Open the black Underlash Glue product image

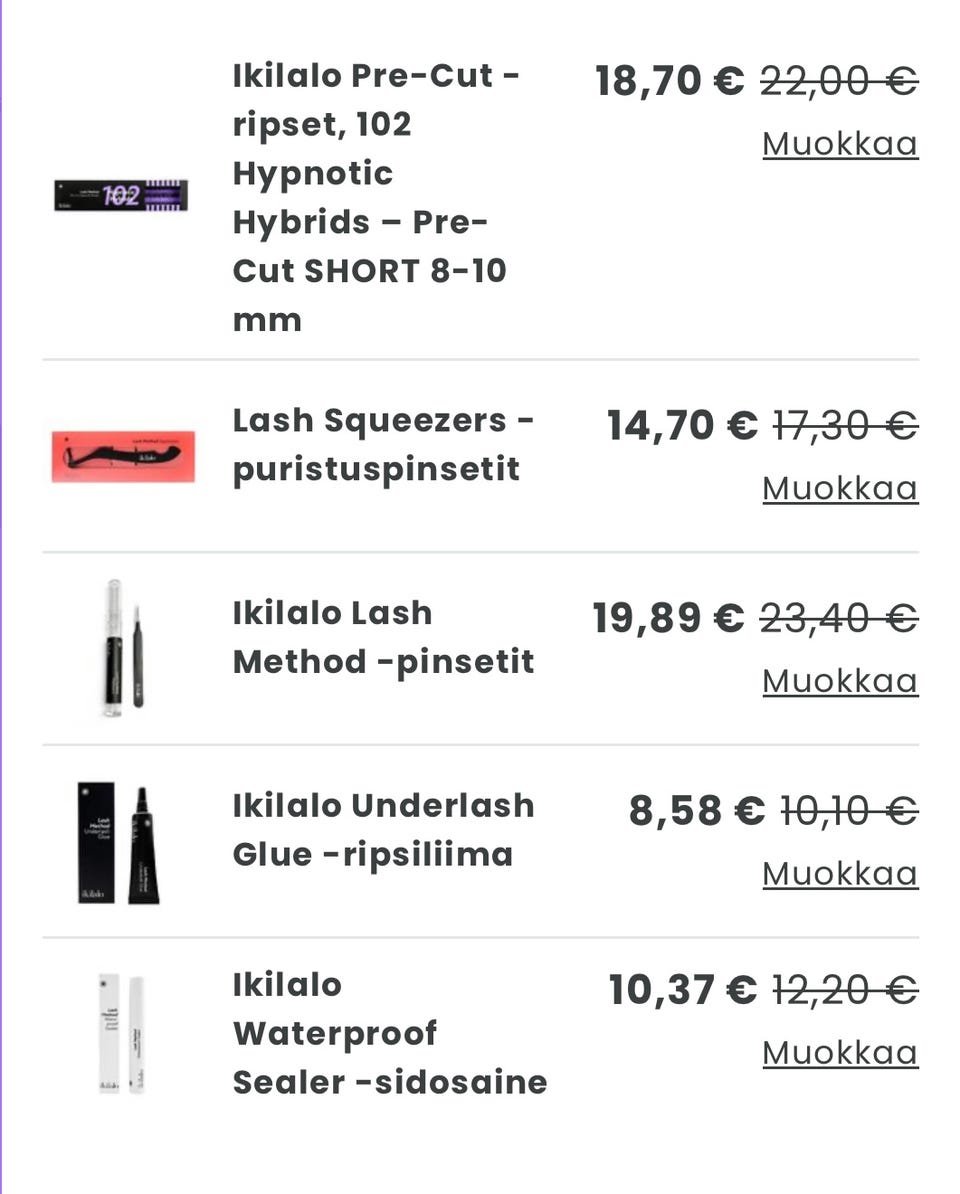(x=120, y=842)
